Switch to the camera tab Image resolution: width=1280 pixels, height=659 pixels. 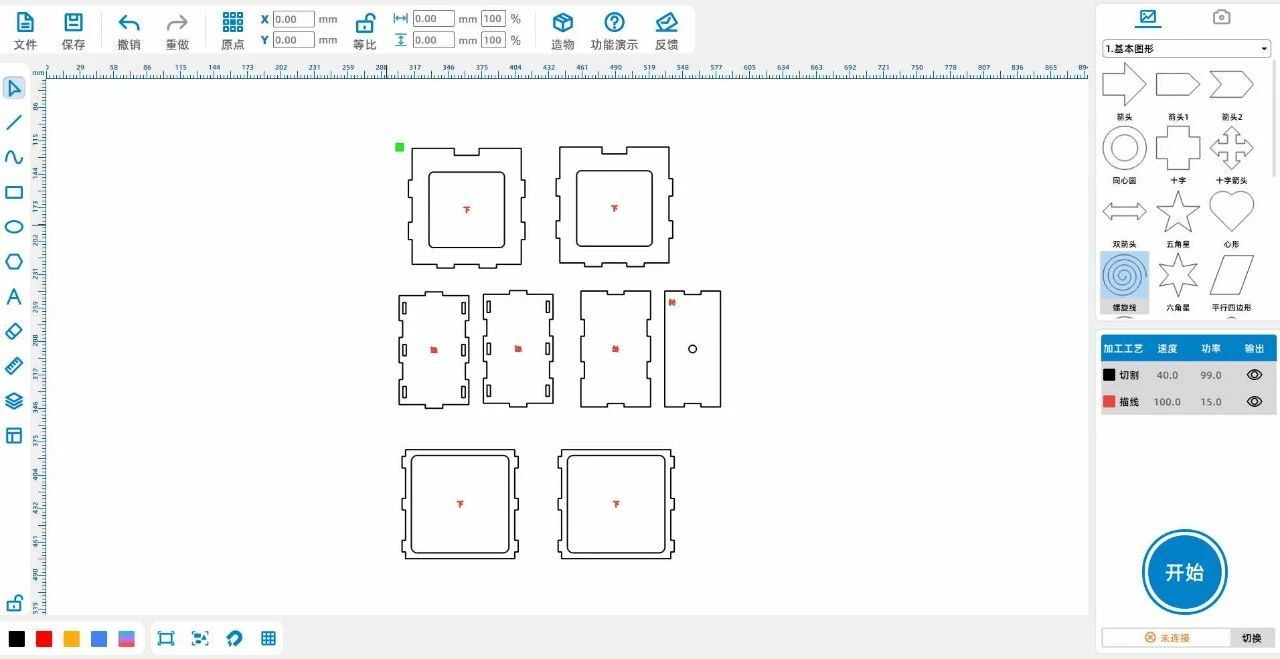tap(1221, 17)
